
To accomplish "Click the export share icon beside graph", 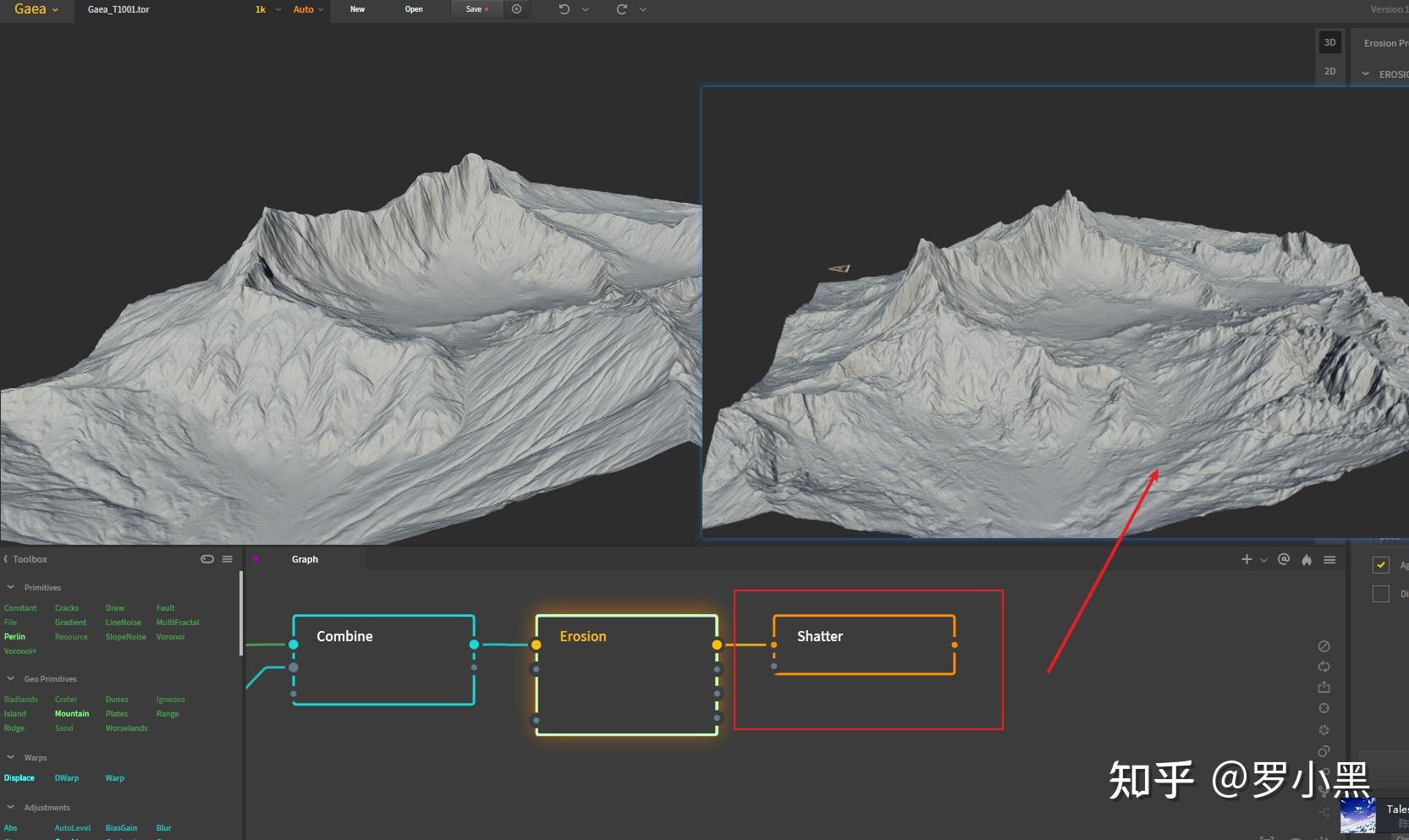I will click(1324, 687).
